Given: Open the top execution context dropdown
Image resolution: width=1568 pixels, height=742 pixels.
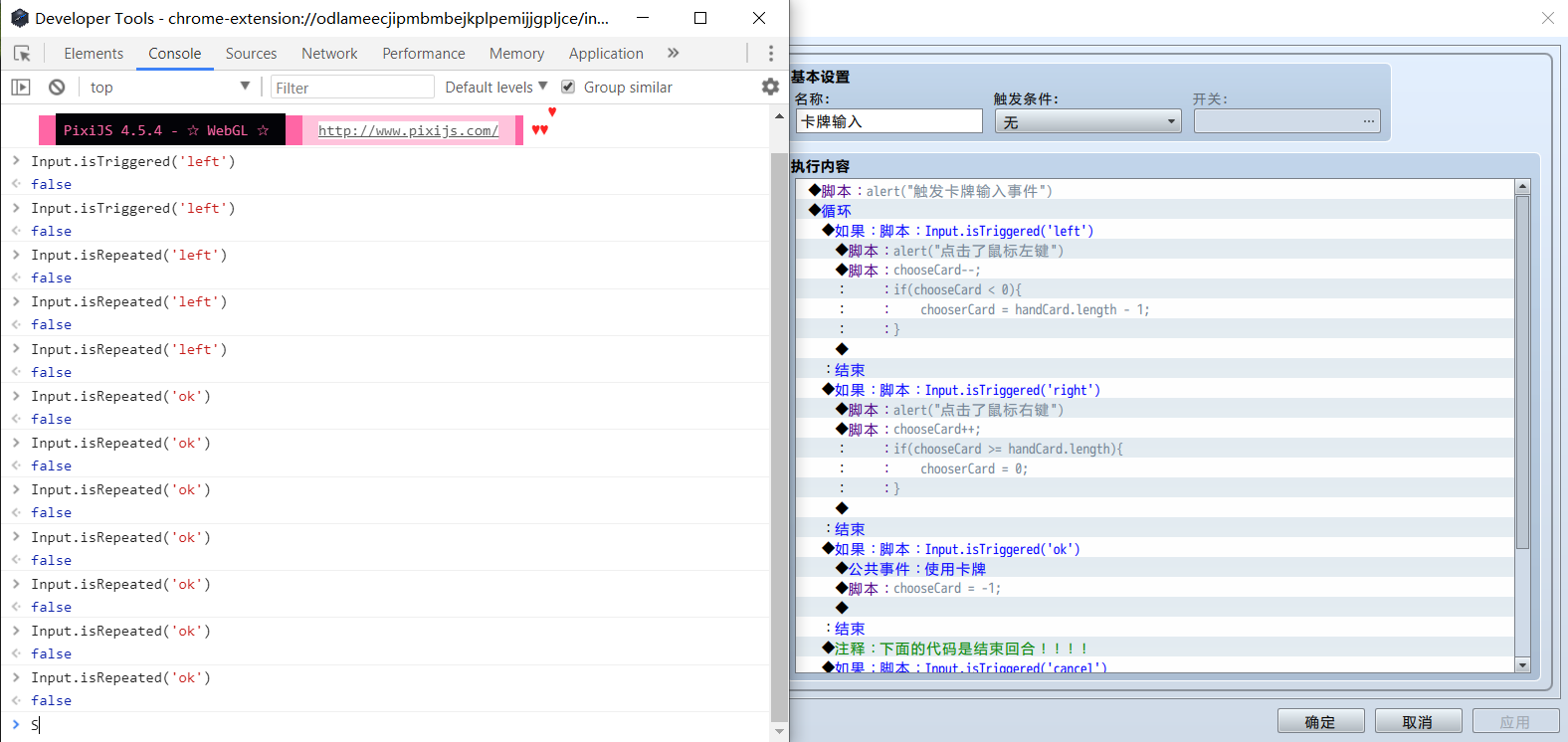Looking at the screenshot, I should click(170, 88).
